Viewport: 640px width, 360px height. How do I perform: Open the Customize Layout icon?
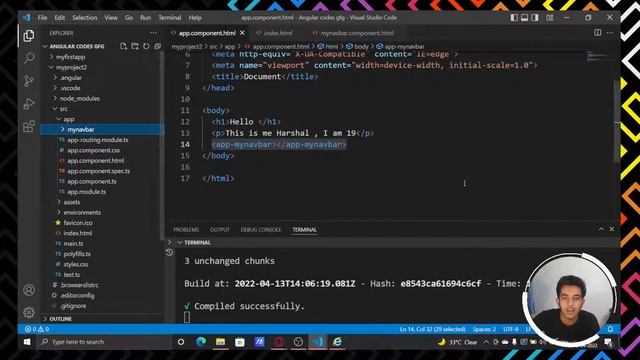point(550,18)
